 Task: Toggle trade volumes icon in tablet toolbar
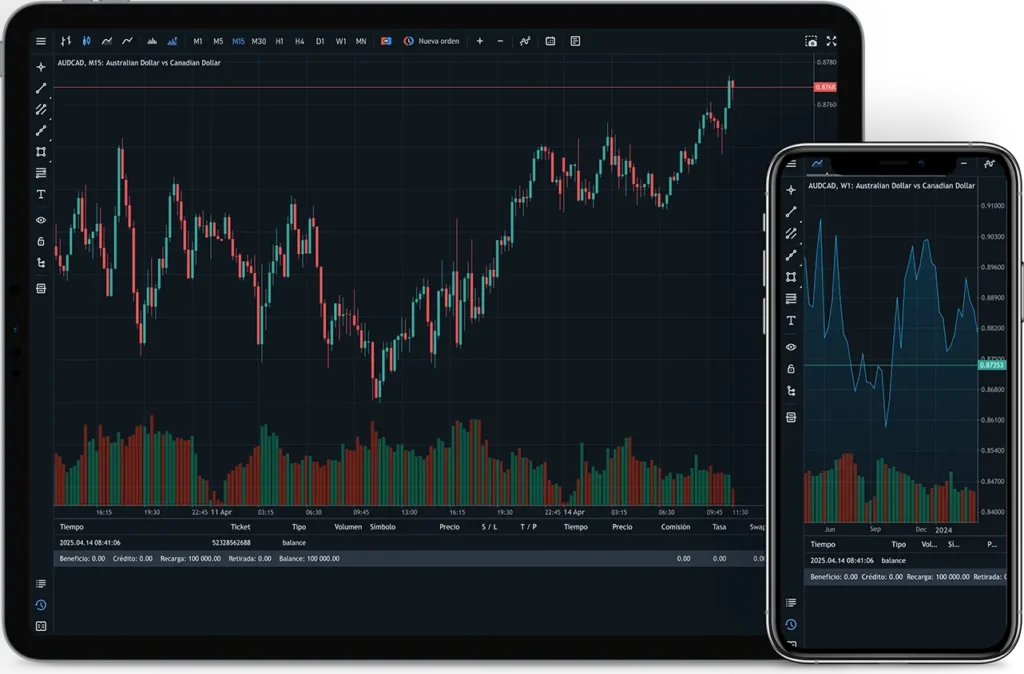click(x=172, y=41)
